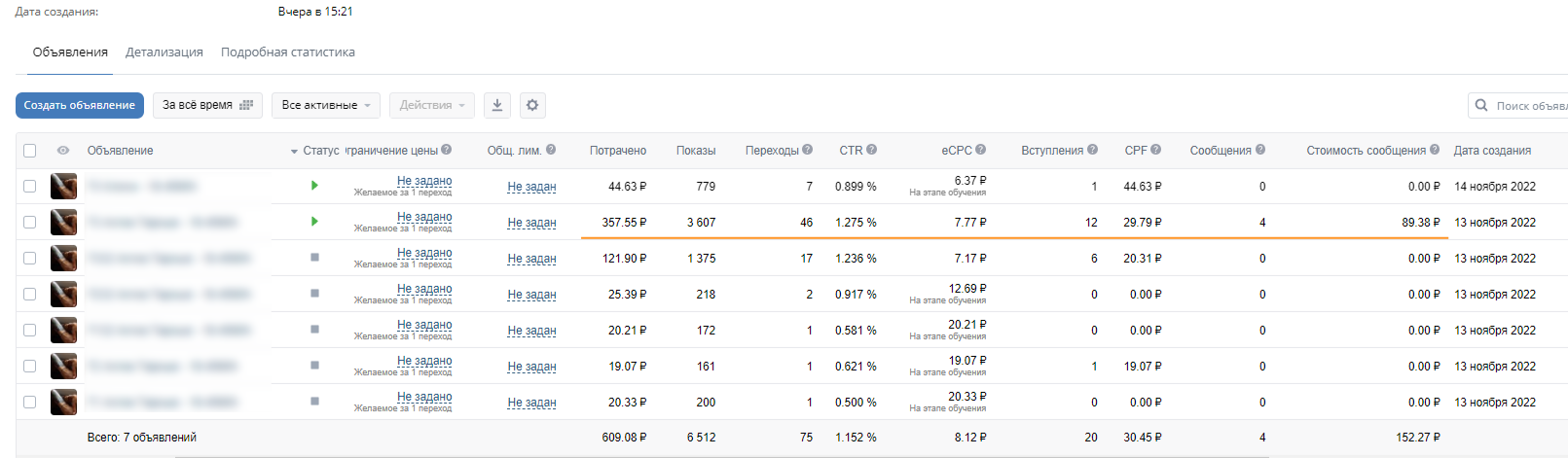Screen dimensions: 1568x458
Task: Click stopped status icon of 121.90 ₽ ad
Action: [x=314, y=257]
